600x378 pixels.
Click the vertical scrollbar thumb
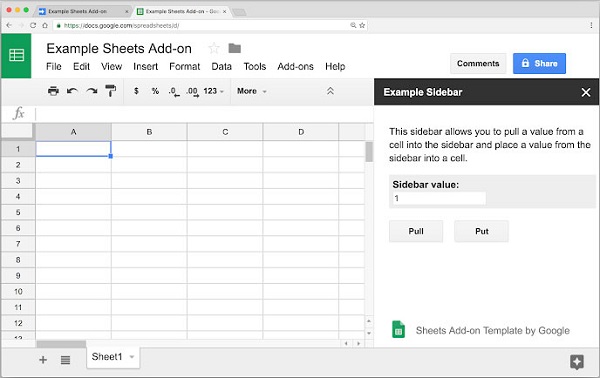pos(369,152)
